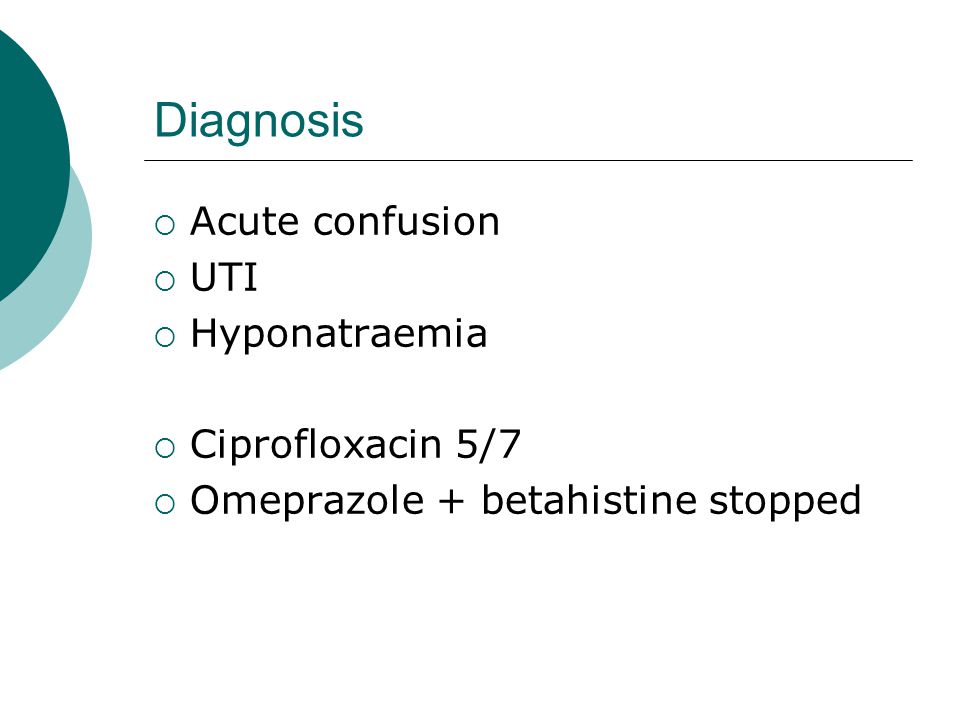Click the UTI text

coord(224,277)
